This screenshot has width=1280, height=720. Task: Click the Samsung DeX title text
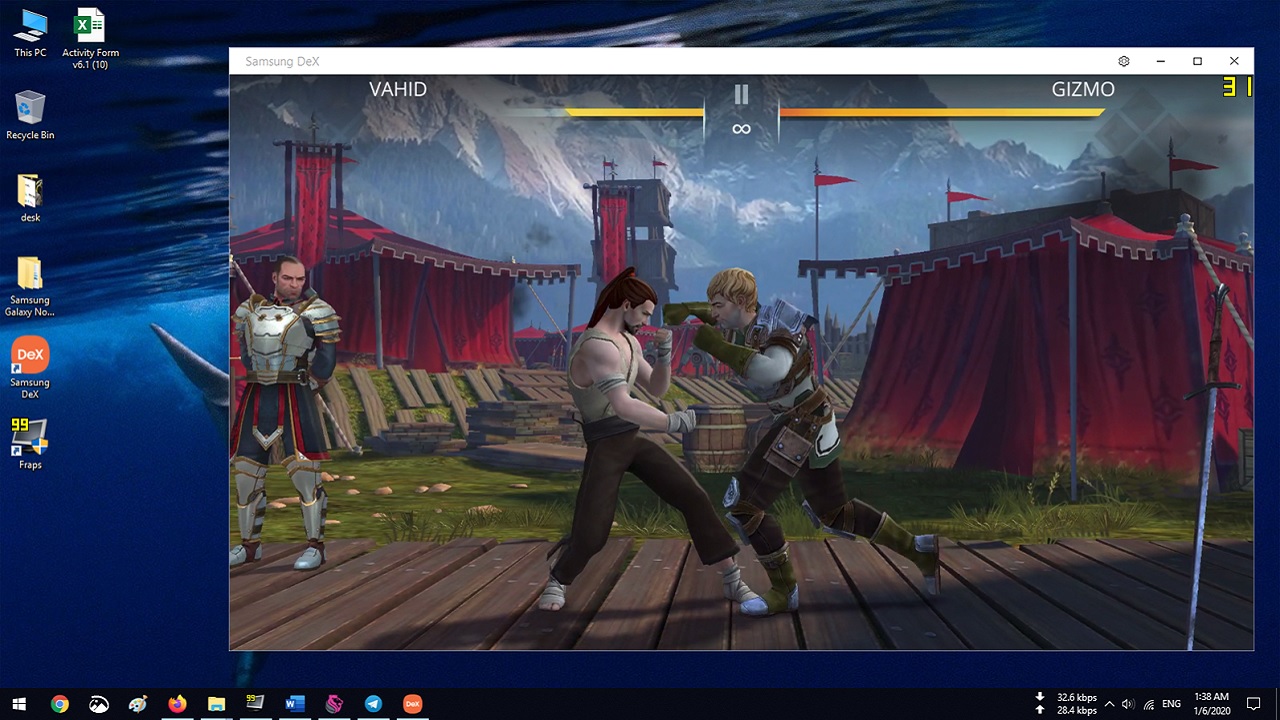coord(282,61)
